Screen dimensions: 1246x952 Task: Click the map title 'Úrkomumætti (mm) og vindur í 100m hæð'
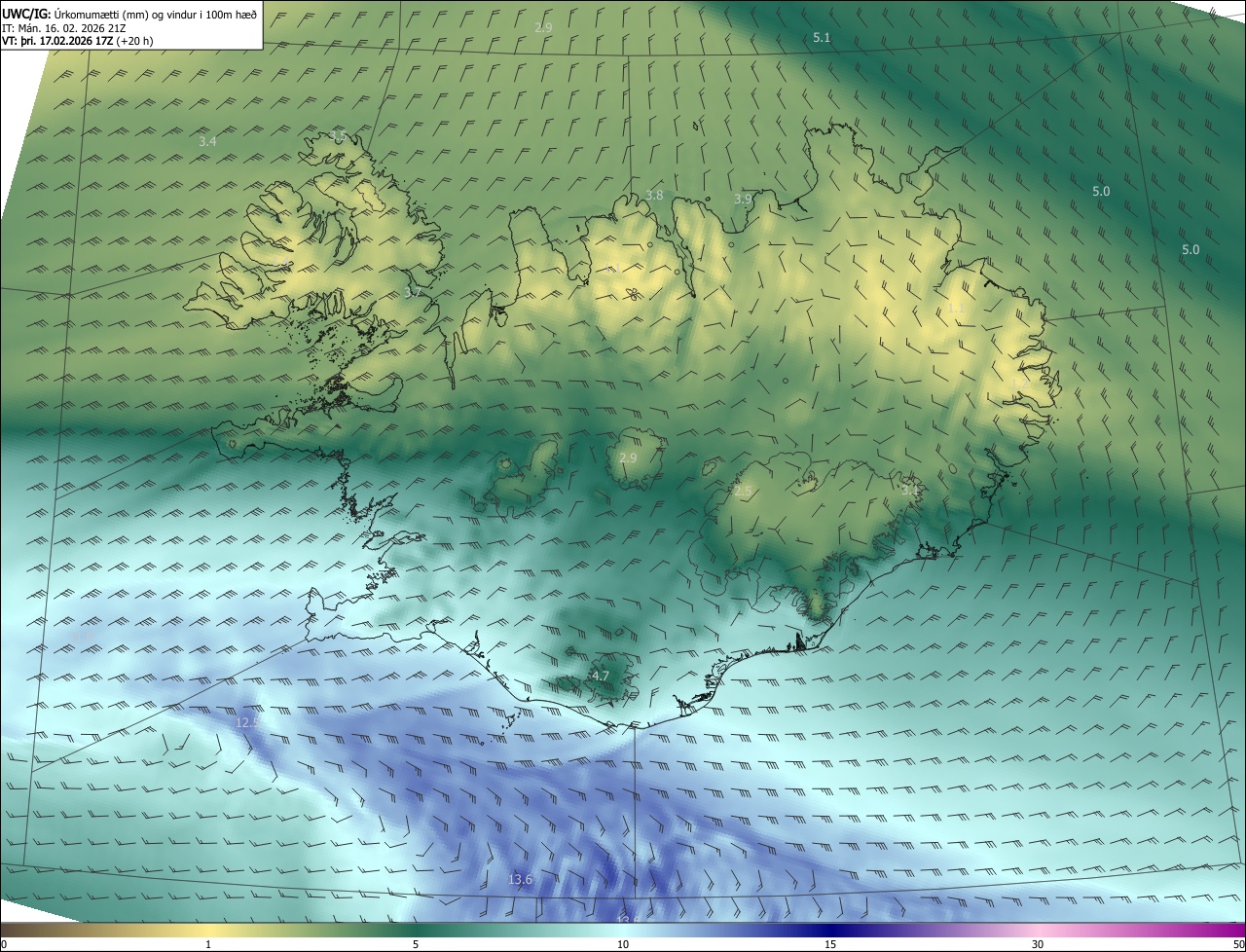click(156, 14)
